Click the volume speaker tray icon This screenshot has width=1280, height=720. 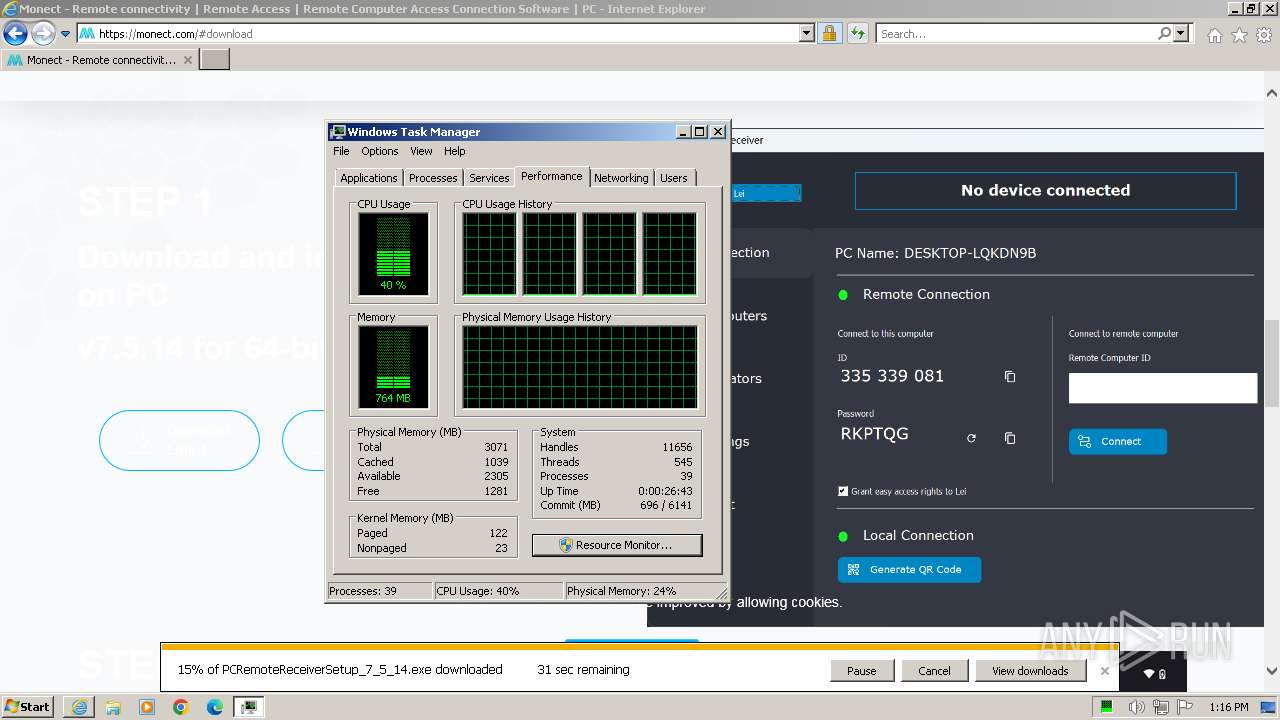1137,707
